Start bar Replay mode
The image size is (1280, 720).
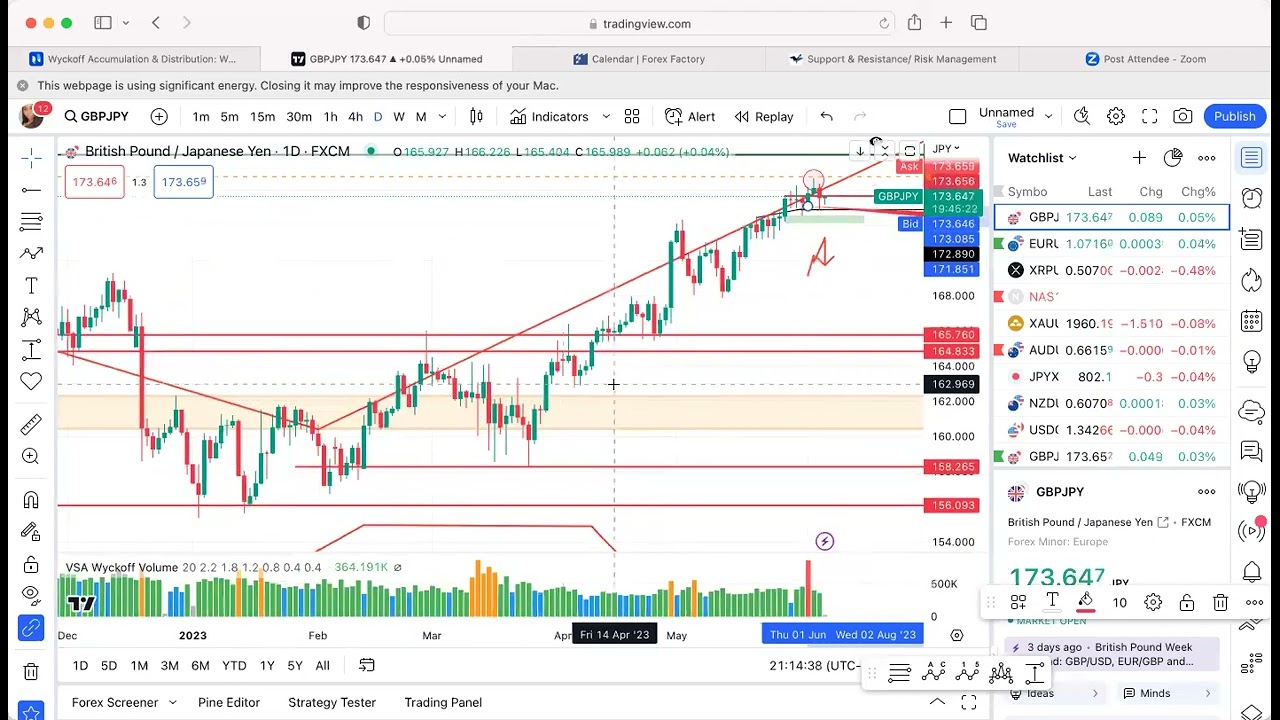tap(764, 117)
